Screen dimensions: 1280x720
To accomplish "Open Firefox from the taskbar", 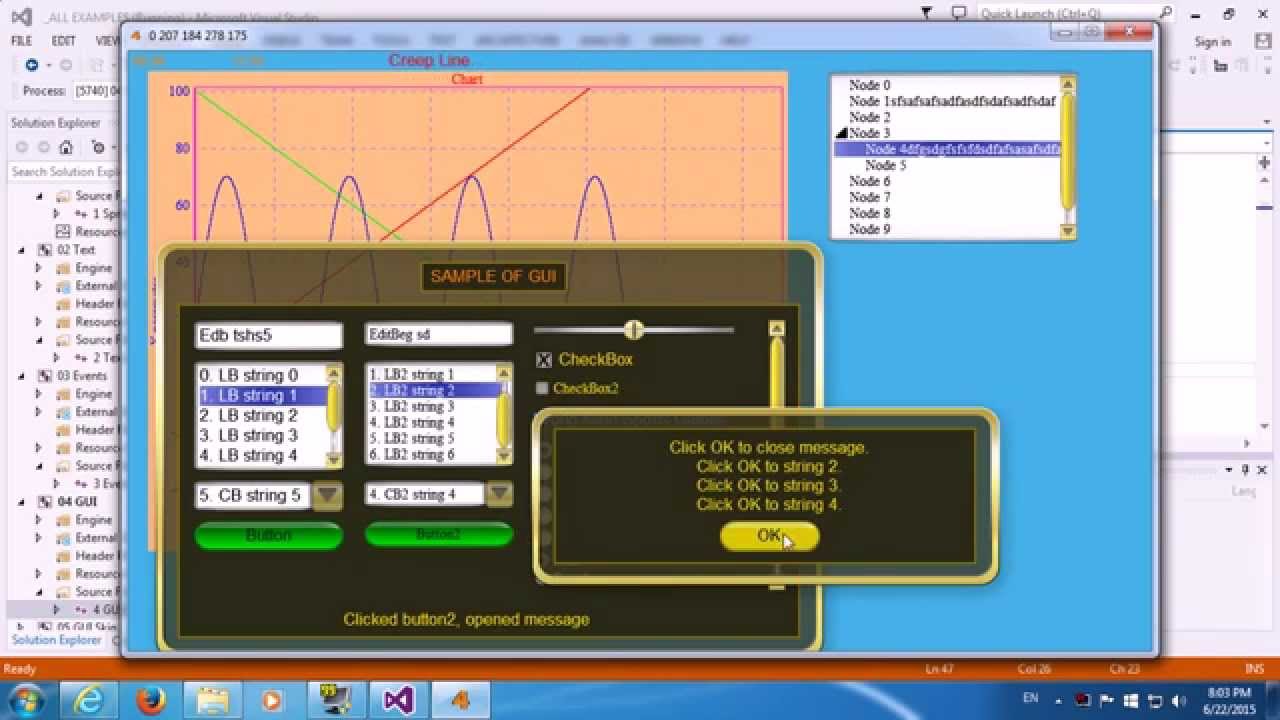I will coord(152,700).
